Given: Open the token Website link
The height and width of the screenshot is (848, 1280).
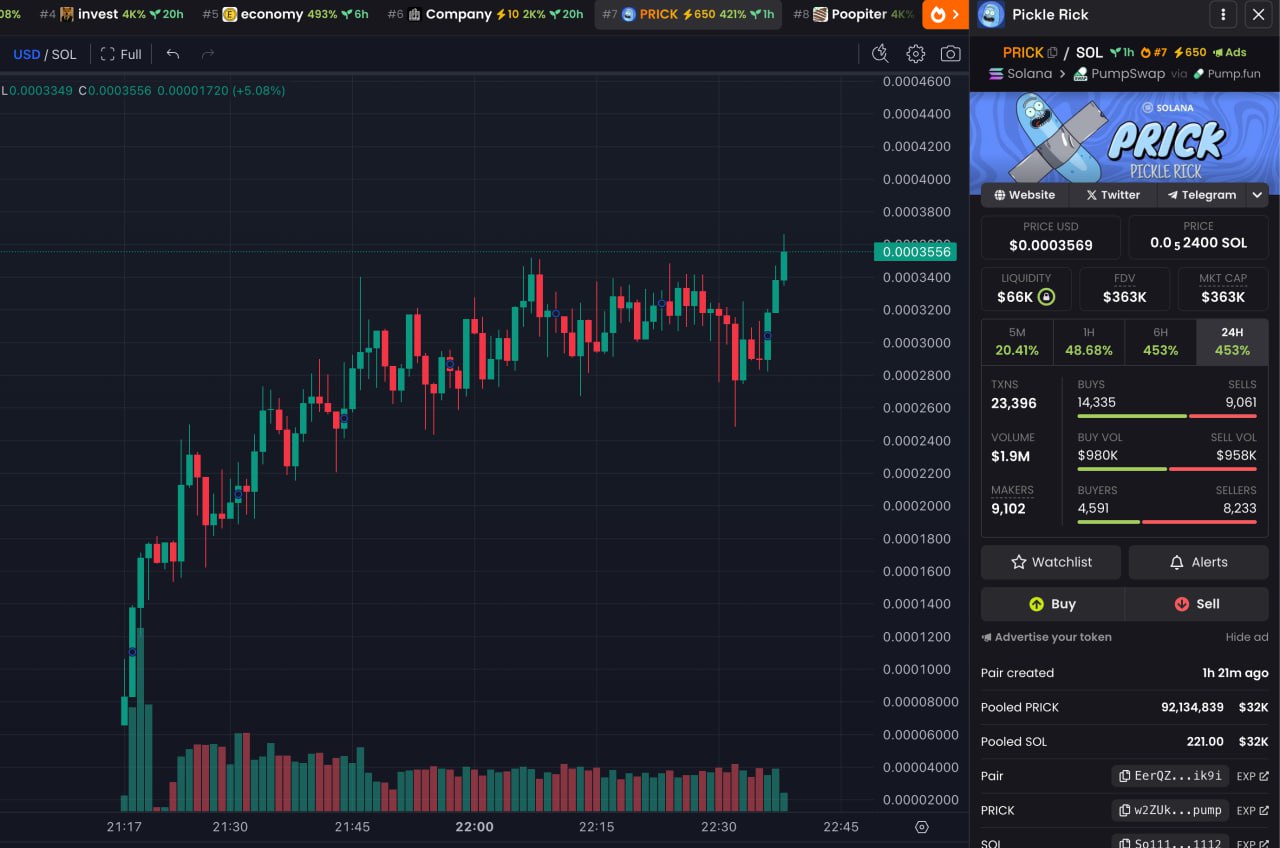Looking at the screenshot, I should [x=1025, y=195].
